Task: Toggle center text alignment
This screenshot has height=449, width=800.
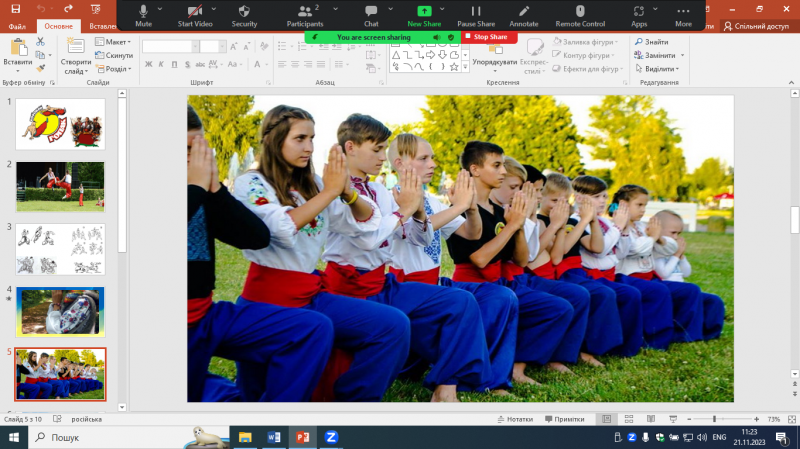Action: [295, 64]
